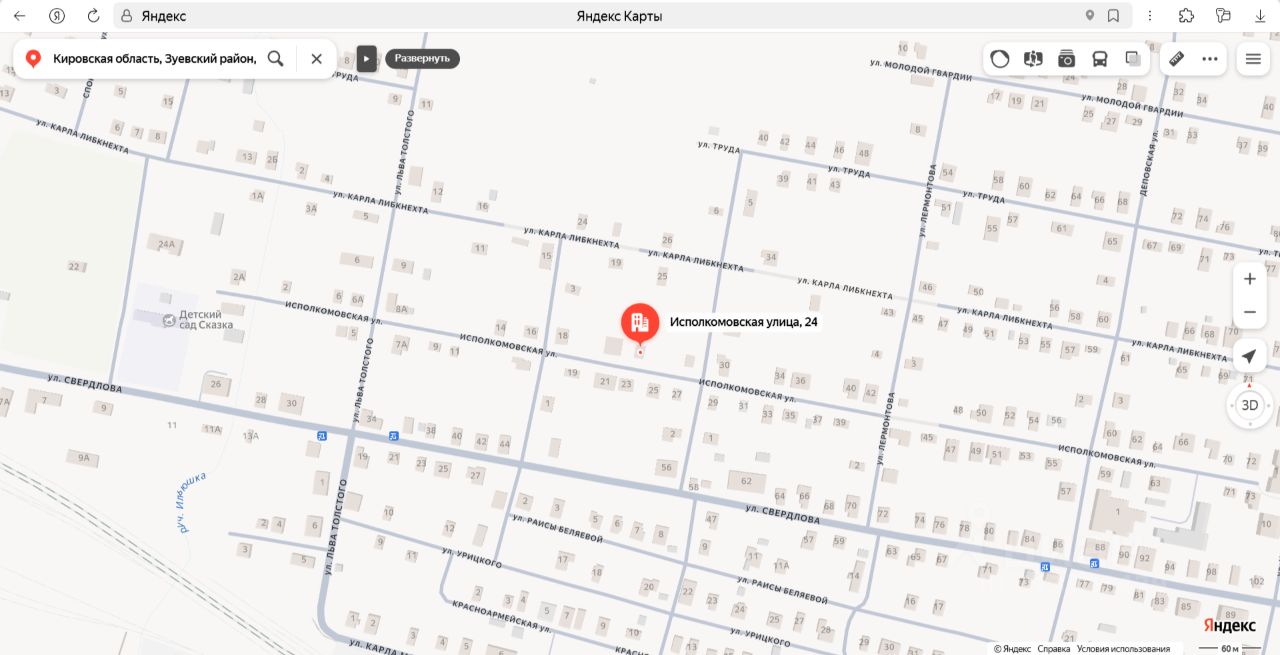Image resolution: width=1280 pixels, height=655 pixels.
Task: Zoom in with plus button
Action: (x=1250, y=279)
